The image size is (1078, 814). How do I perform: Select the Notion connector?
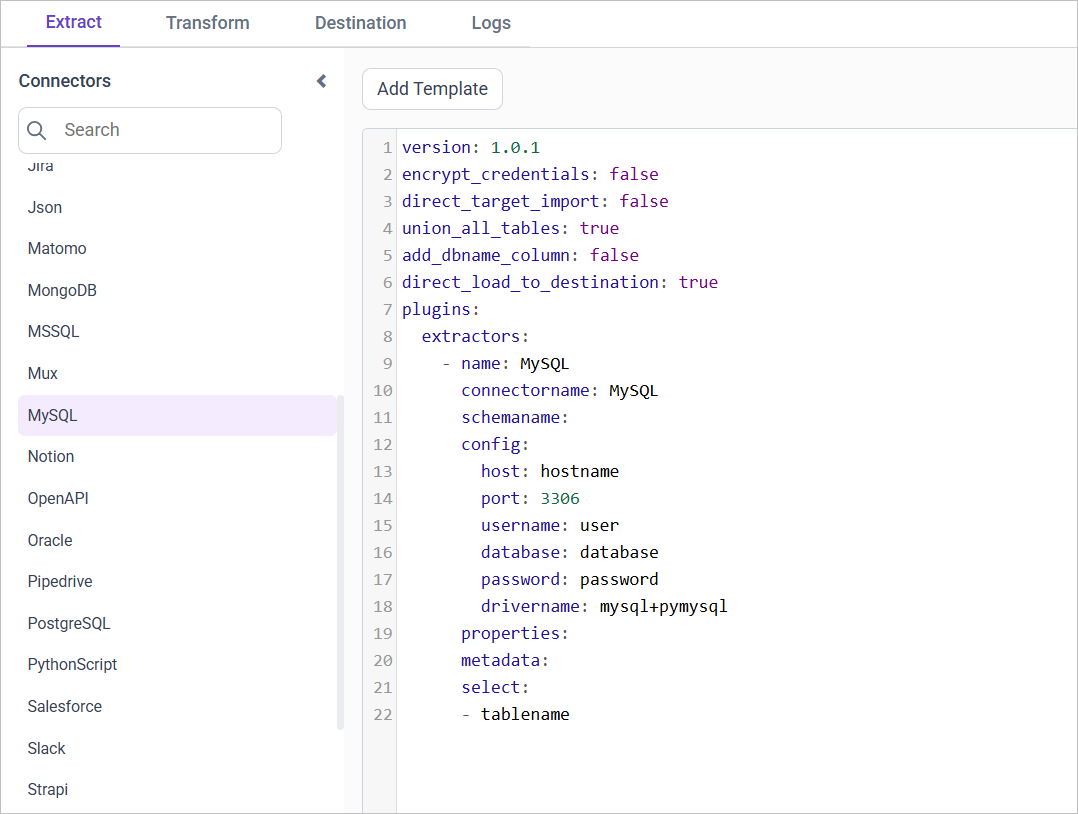coord(51,456)
